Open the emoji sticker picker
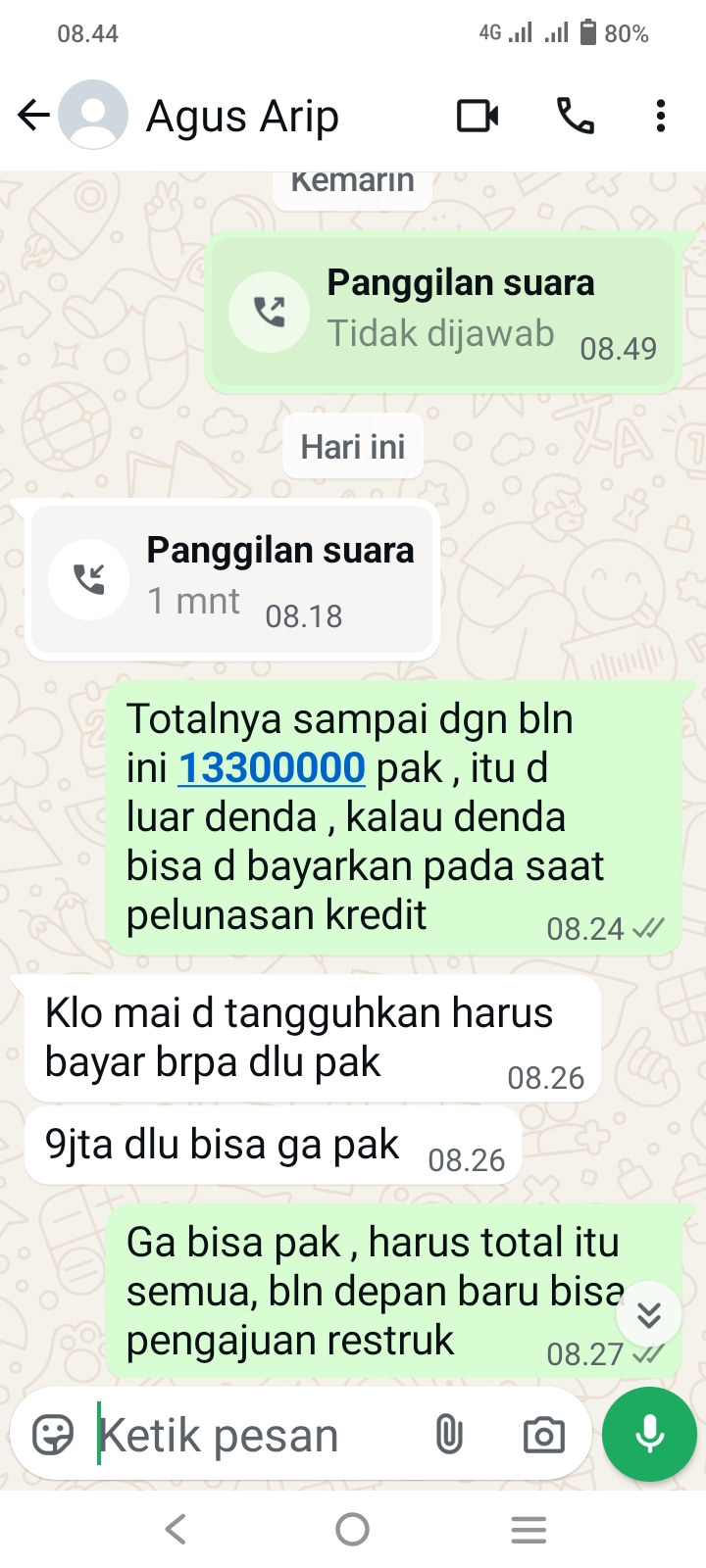This screenshot has width=706, height=1568. (53, 1435)
